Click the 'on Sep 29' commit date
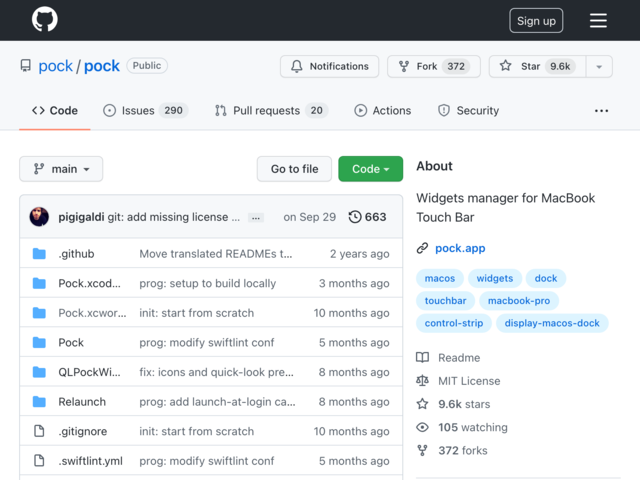The height and width of the screenshot is (480, 640). (x=309, y=217)
